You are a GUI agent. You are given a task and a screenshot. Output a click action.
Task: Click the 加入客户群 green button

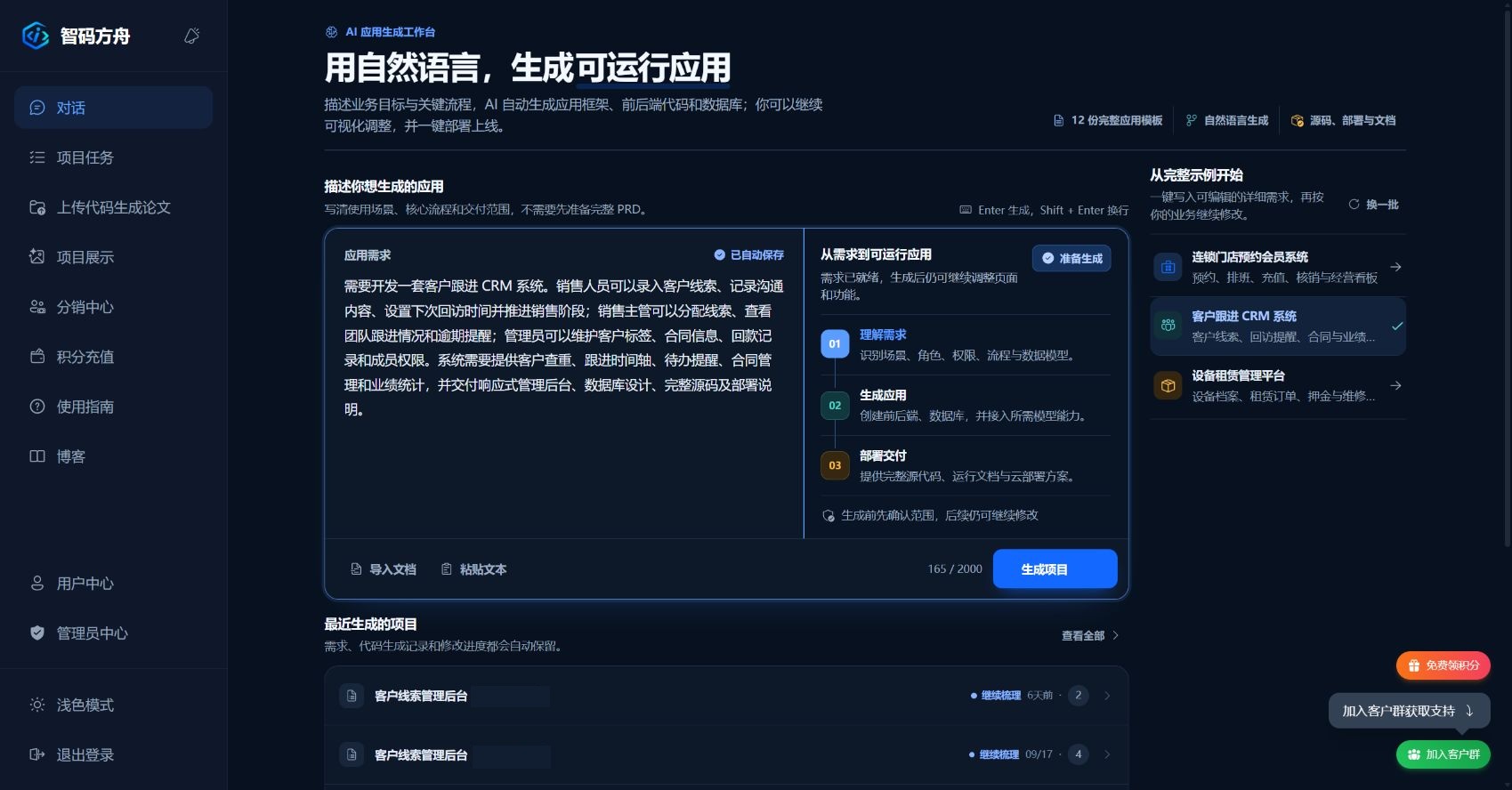point(1443,754)
